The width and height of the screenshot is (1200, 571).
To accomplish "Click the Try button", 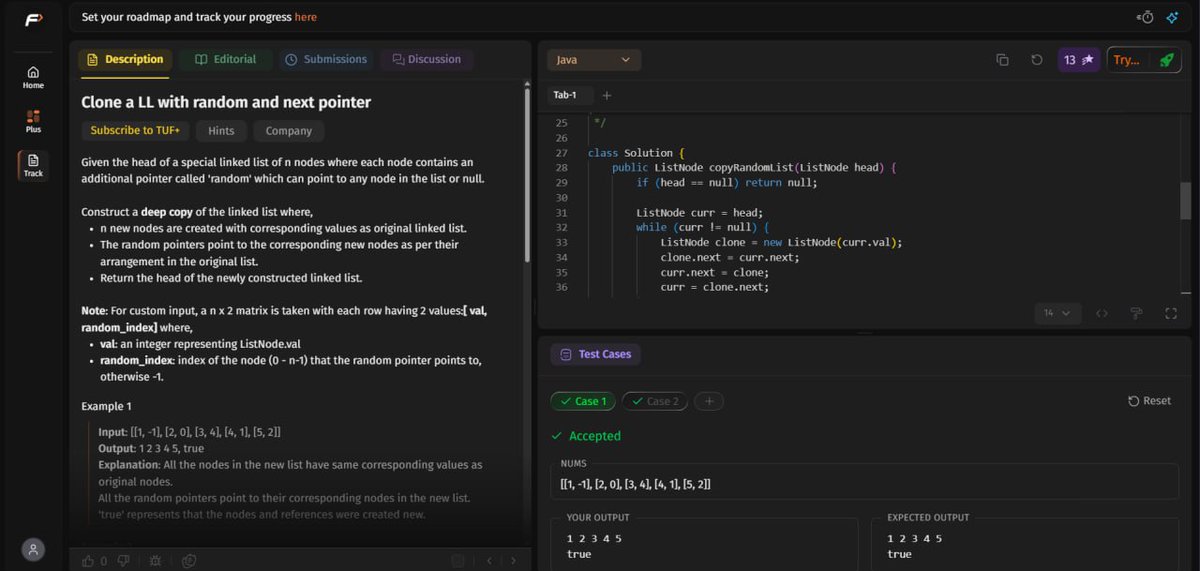I will click(x=1128, y=60).
